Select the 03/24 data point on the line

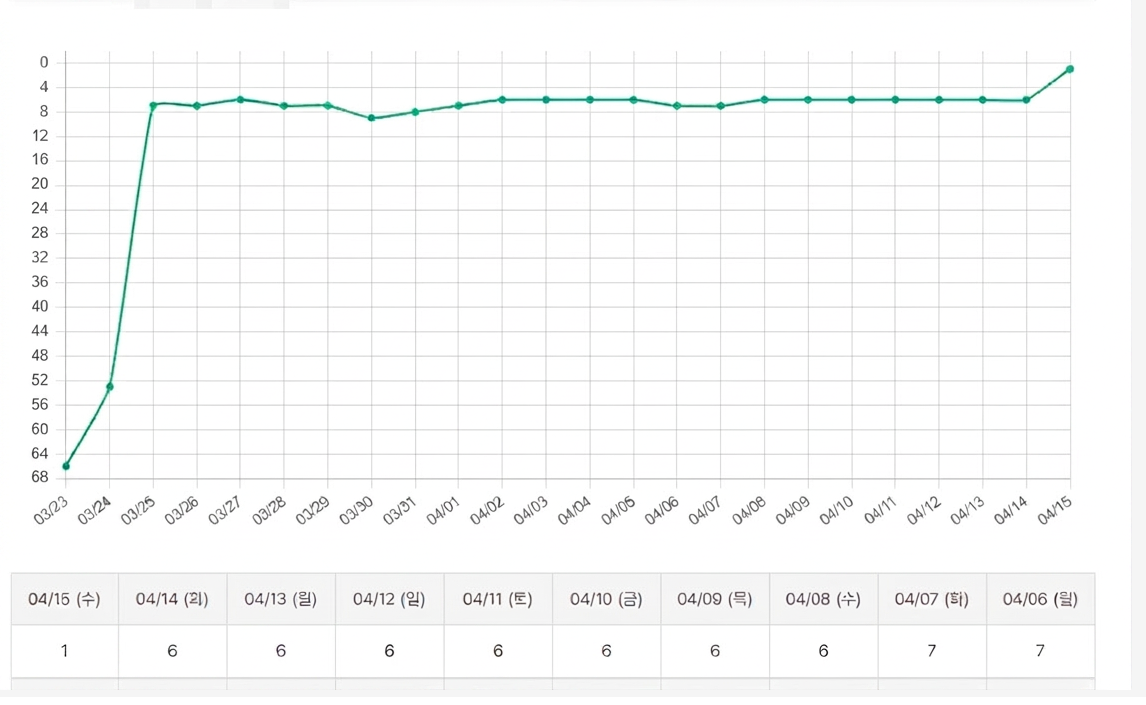[110, 387]
